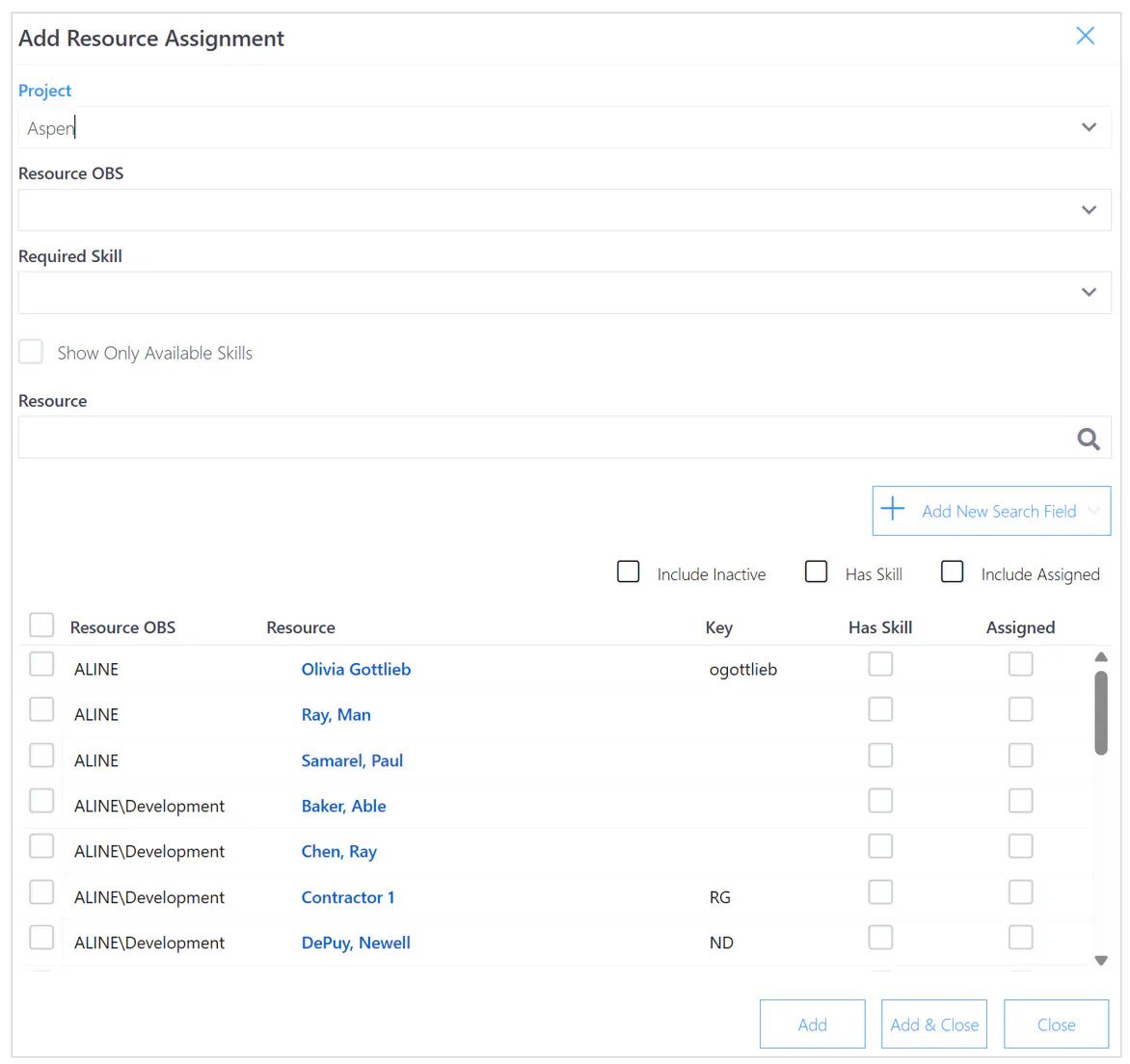The height and width of the screenshot is (1064, 1130).
Task: Open the Resource OBS dropdown
Action: (x=564, y=210)
